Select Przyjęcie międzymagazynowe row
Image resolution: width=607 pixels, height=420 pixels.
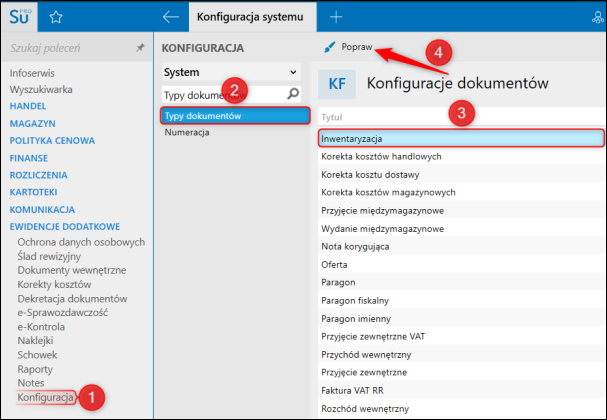pos(461,211)
